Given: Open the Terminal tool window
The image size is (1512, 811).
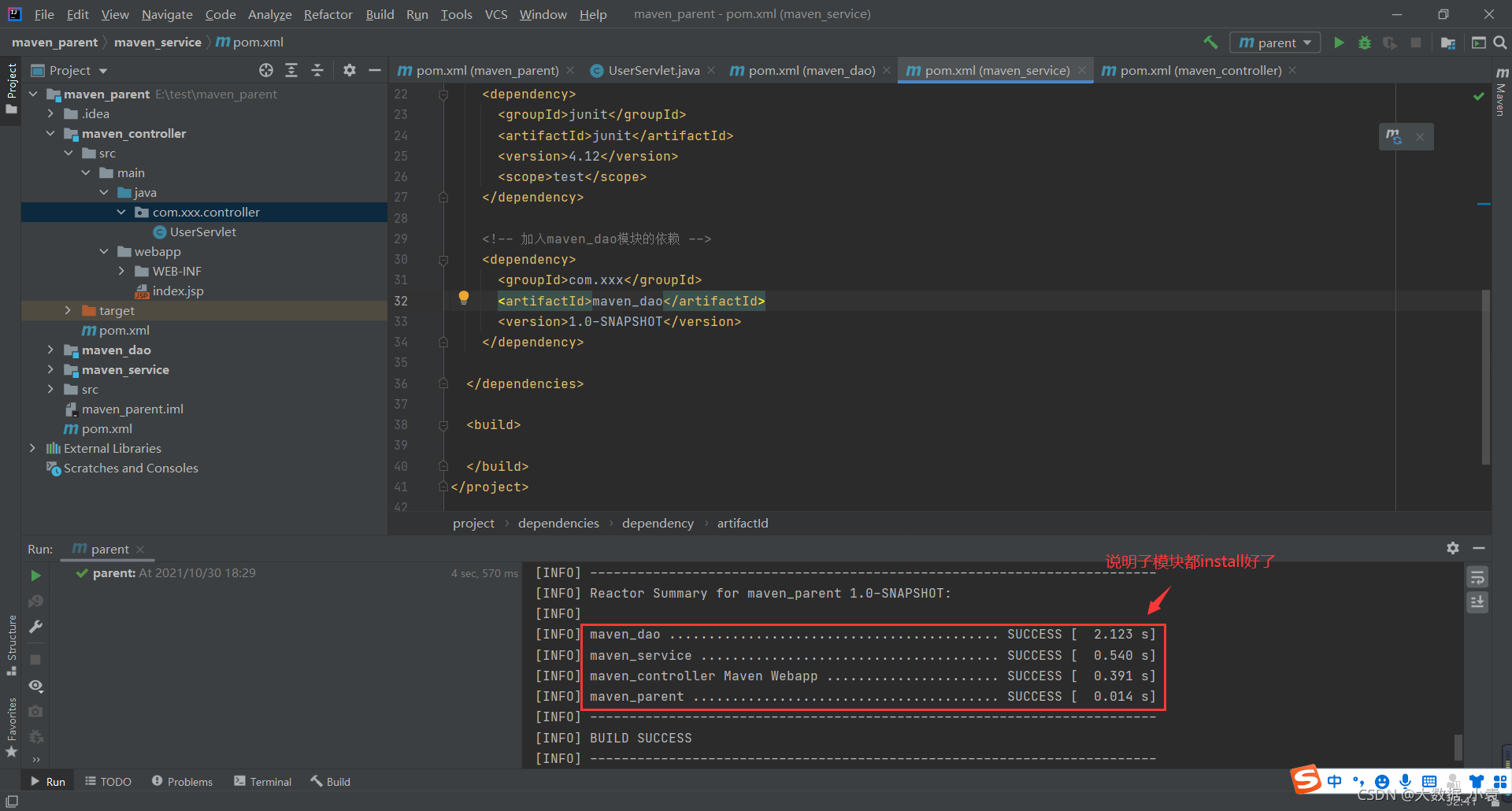Looking at the screenshot, I should [x=263, y=781].
